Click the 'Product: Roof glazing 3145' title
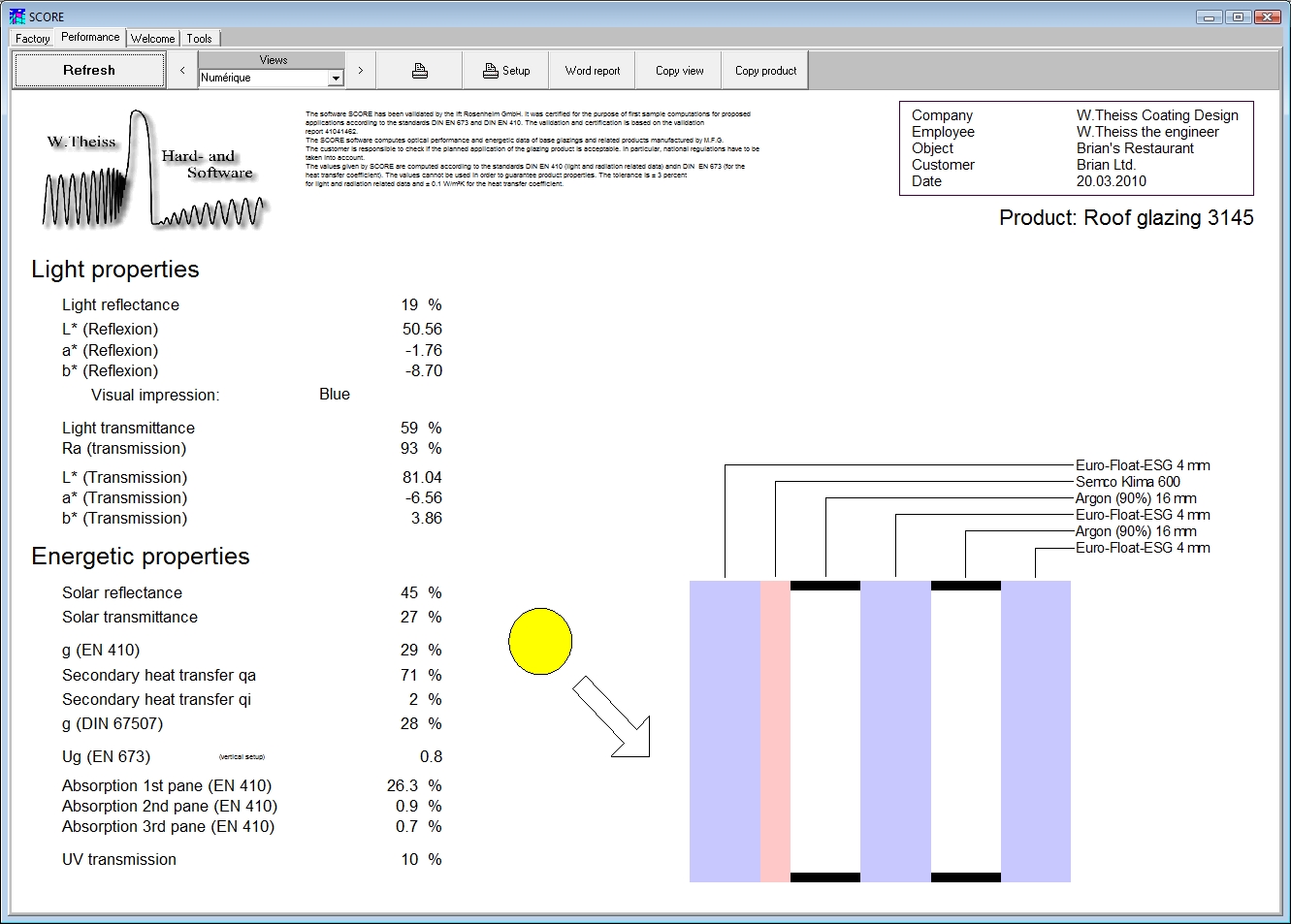This screenshot has width=1291, height=924. pyautogui.click(x=1126, y=218)
